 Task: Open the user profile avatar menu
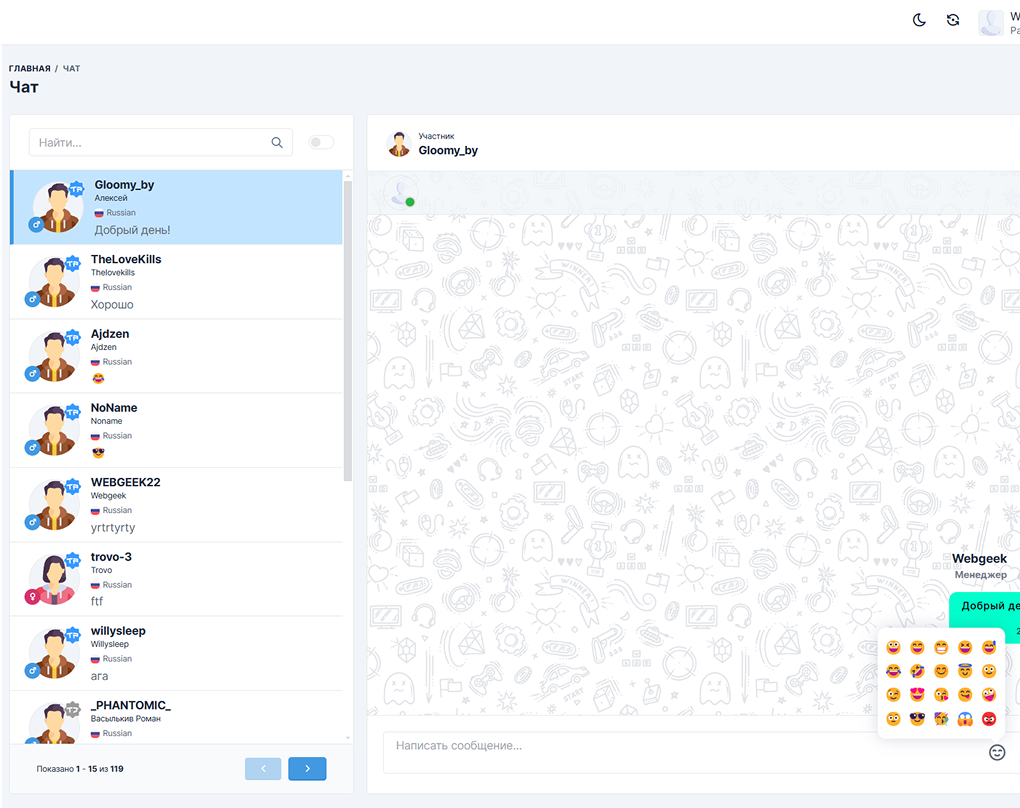pyautogui.click(x=991, y=22)
